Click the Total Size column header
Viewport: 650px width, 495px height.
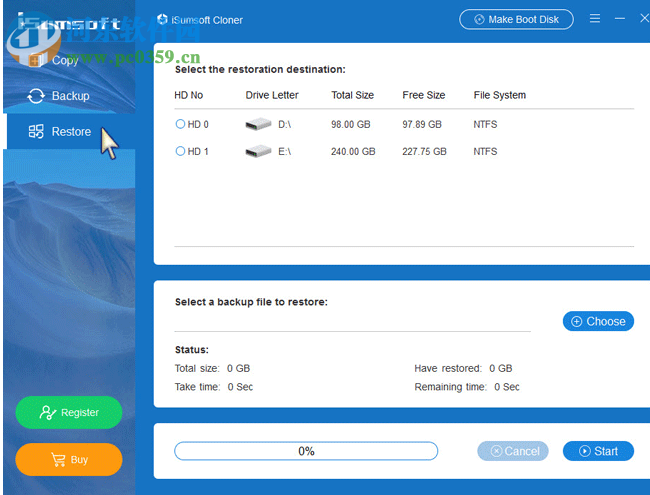352,95
